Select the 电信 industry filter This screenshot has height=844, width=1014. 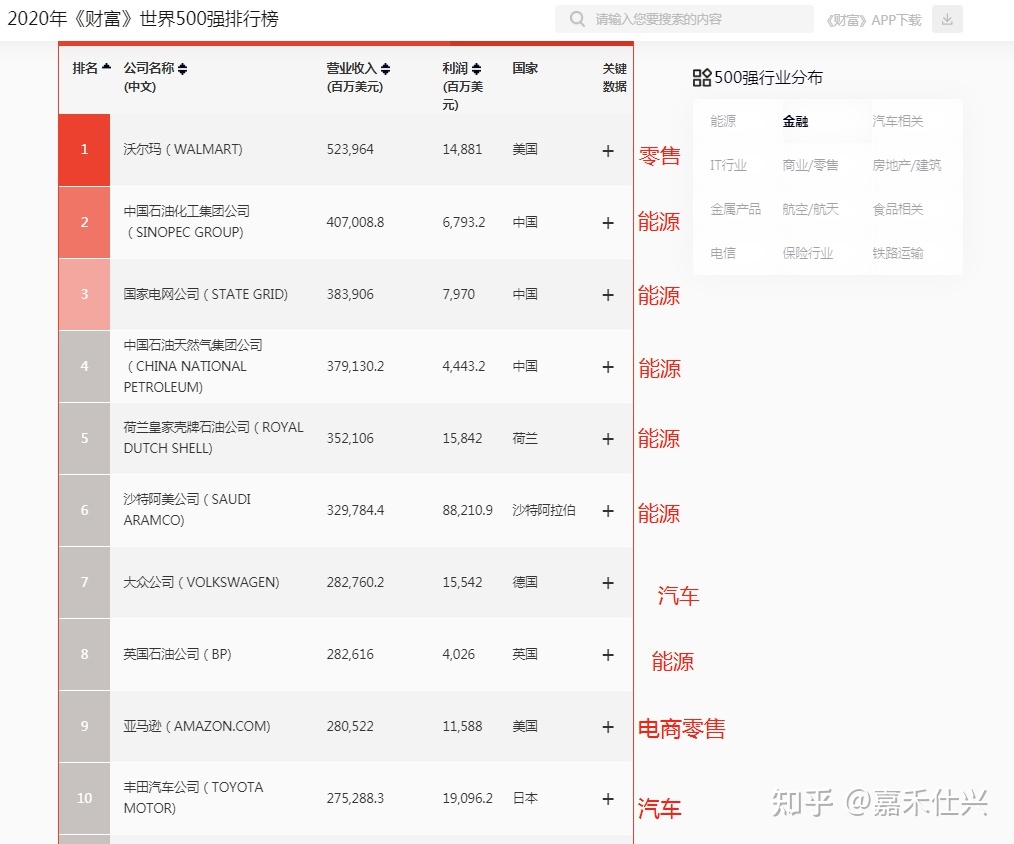tap(723, 253)
